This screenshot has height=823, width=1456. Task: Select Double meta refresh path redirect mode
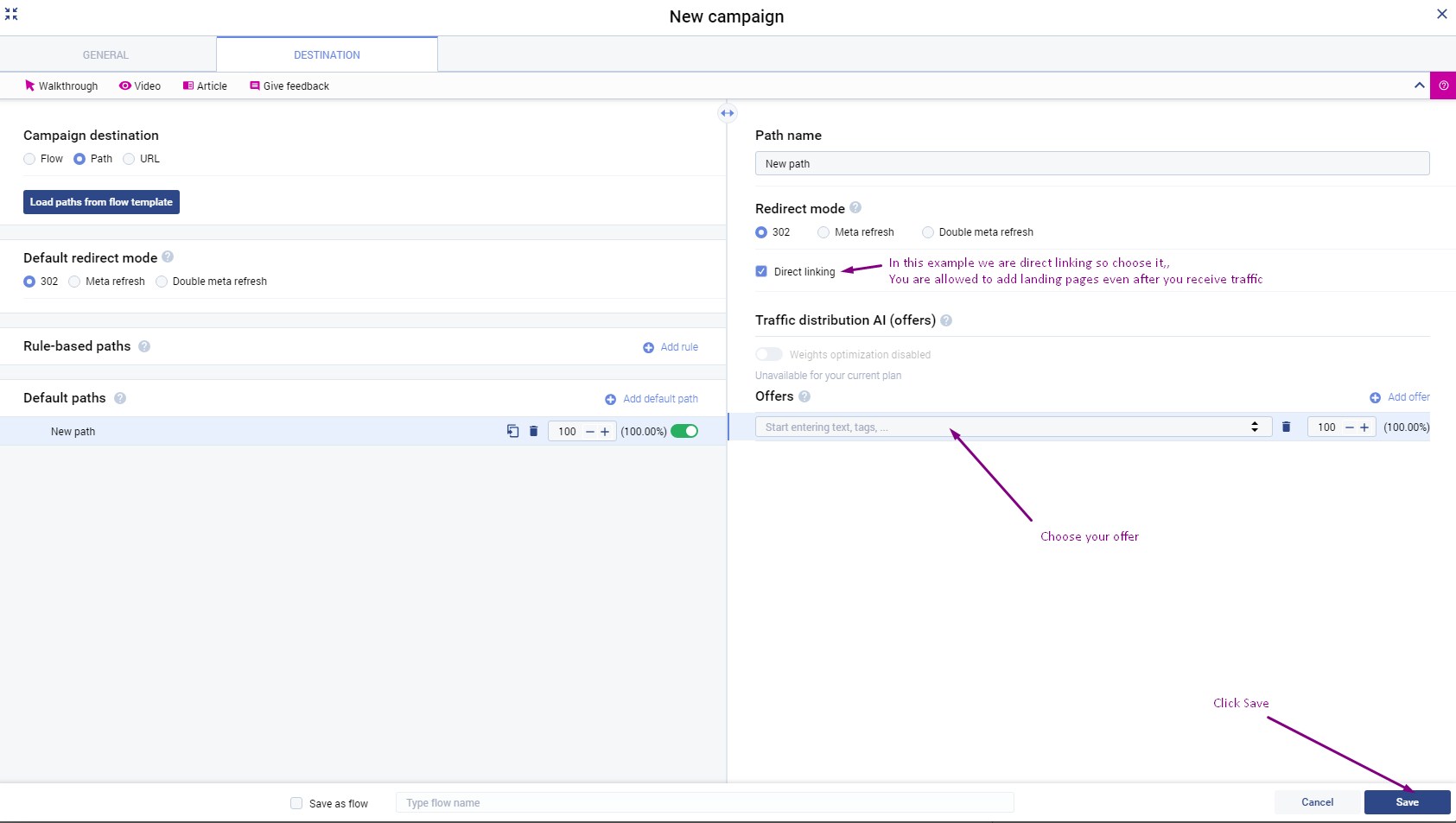[928, 232]
